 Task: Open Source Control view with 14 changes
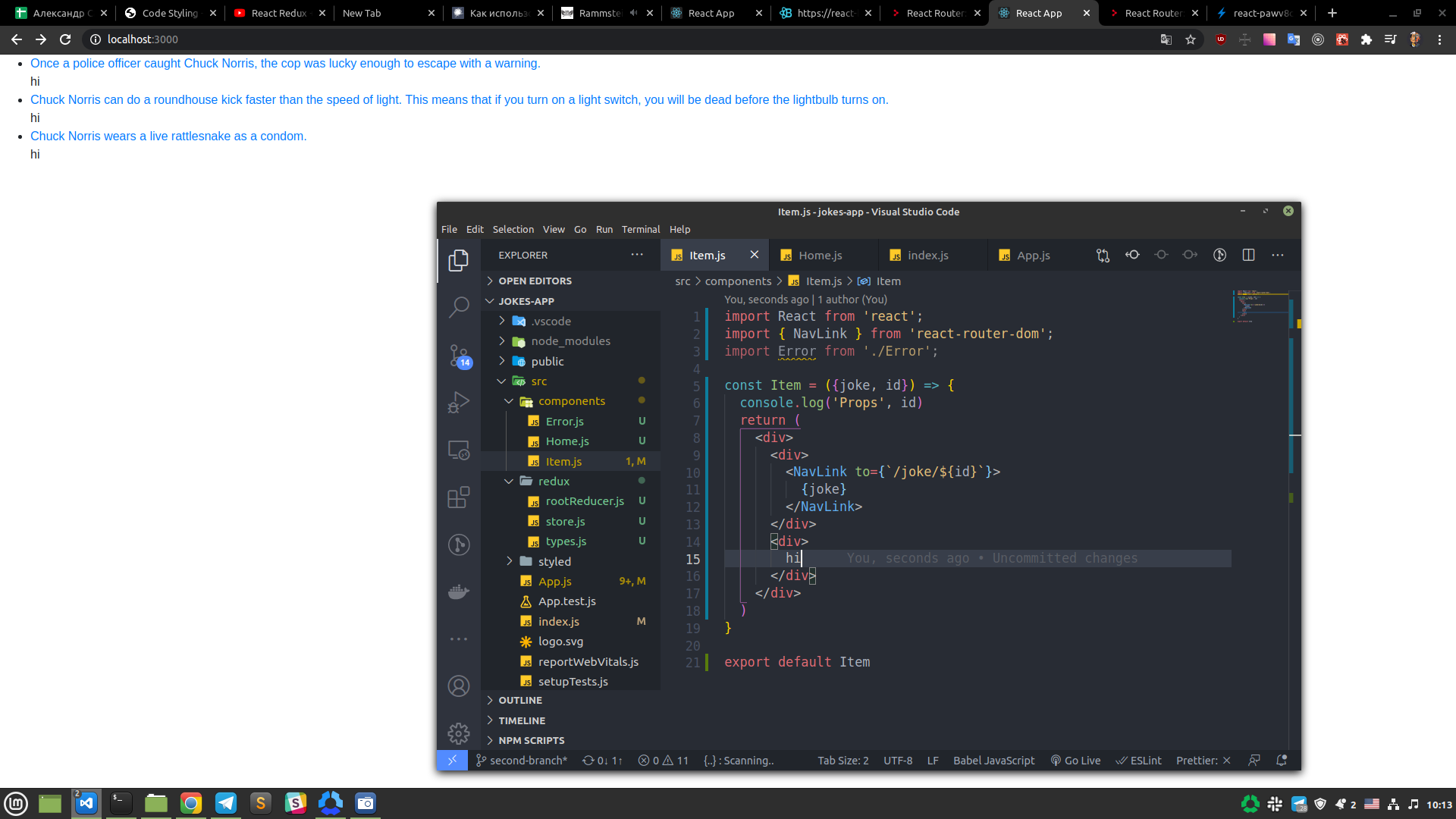click(x=459, y=356)
